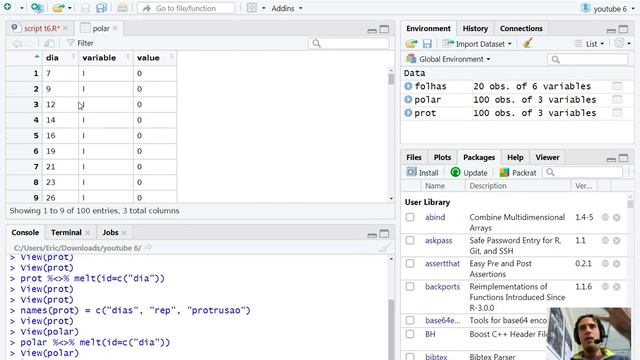Viewport: 640px width, 360px height.
Task: Click the youtube 6 project icon
Action: 586,8
